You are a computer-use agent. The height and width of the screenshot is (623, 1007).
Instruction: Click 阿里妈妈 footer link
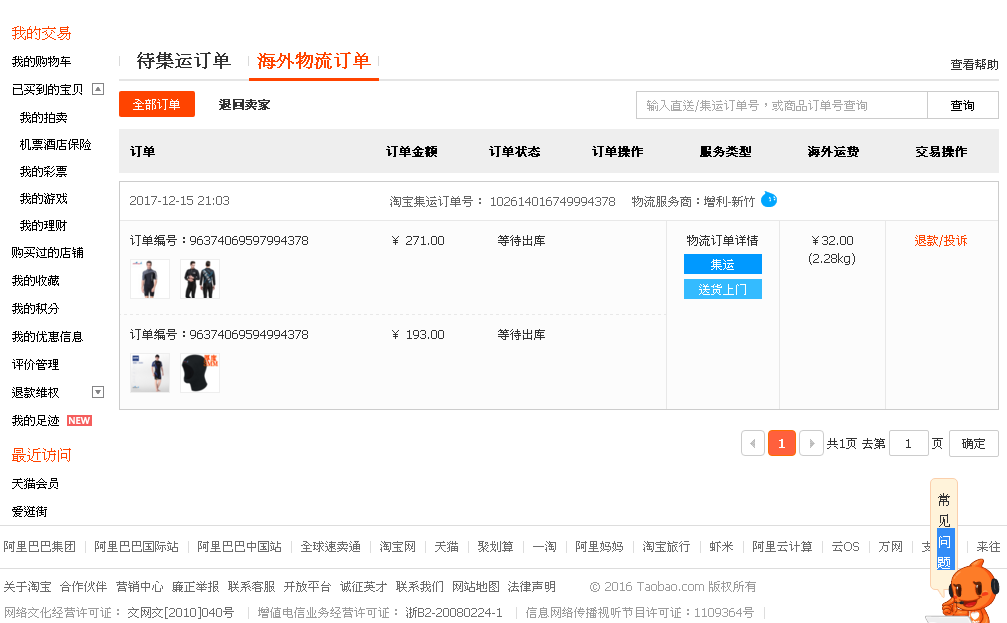(x=599, y=547)
